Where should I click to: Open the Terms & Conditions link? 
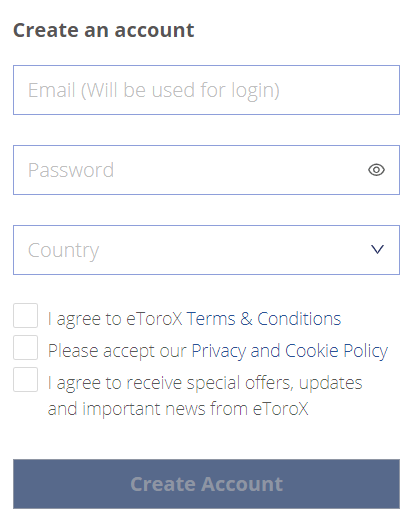tap(264, 318)
